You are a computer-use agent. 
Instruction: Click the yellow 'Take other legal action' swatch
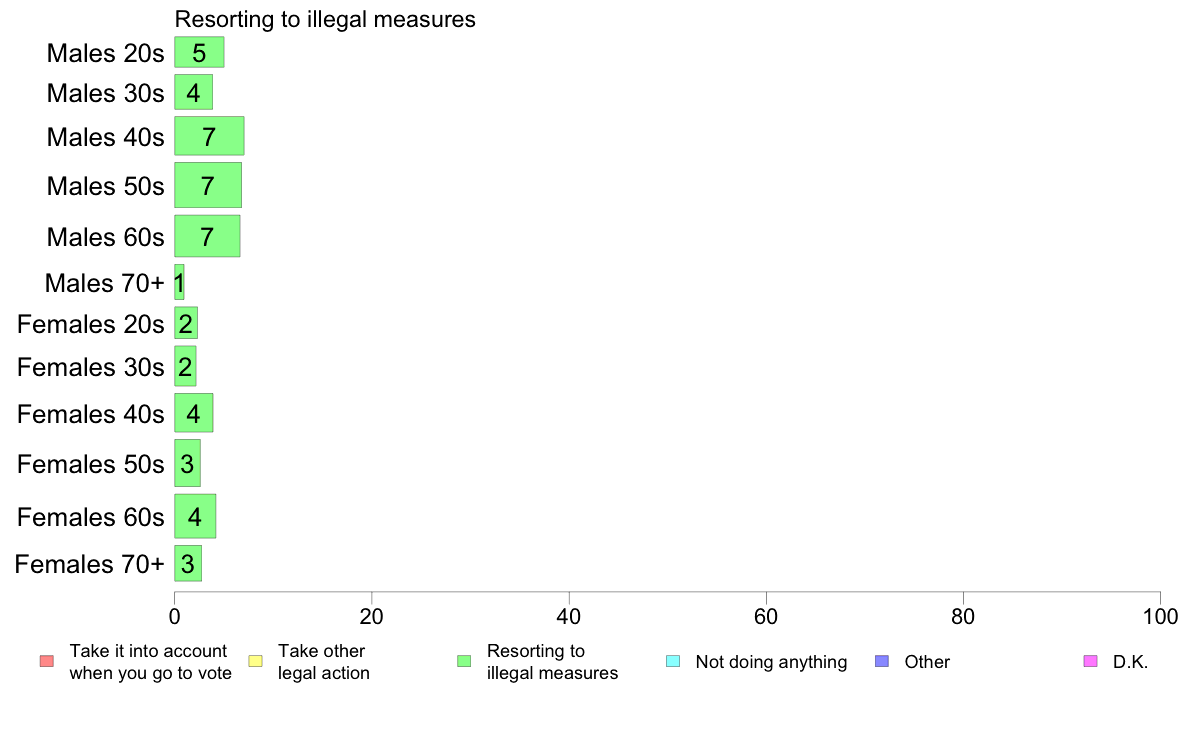click(x=255, y=662)
